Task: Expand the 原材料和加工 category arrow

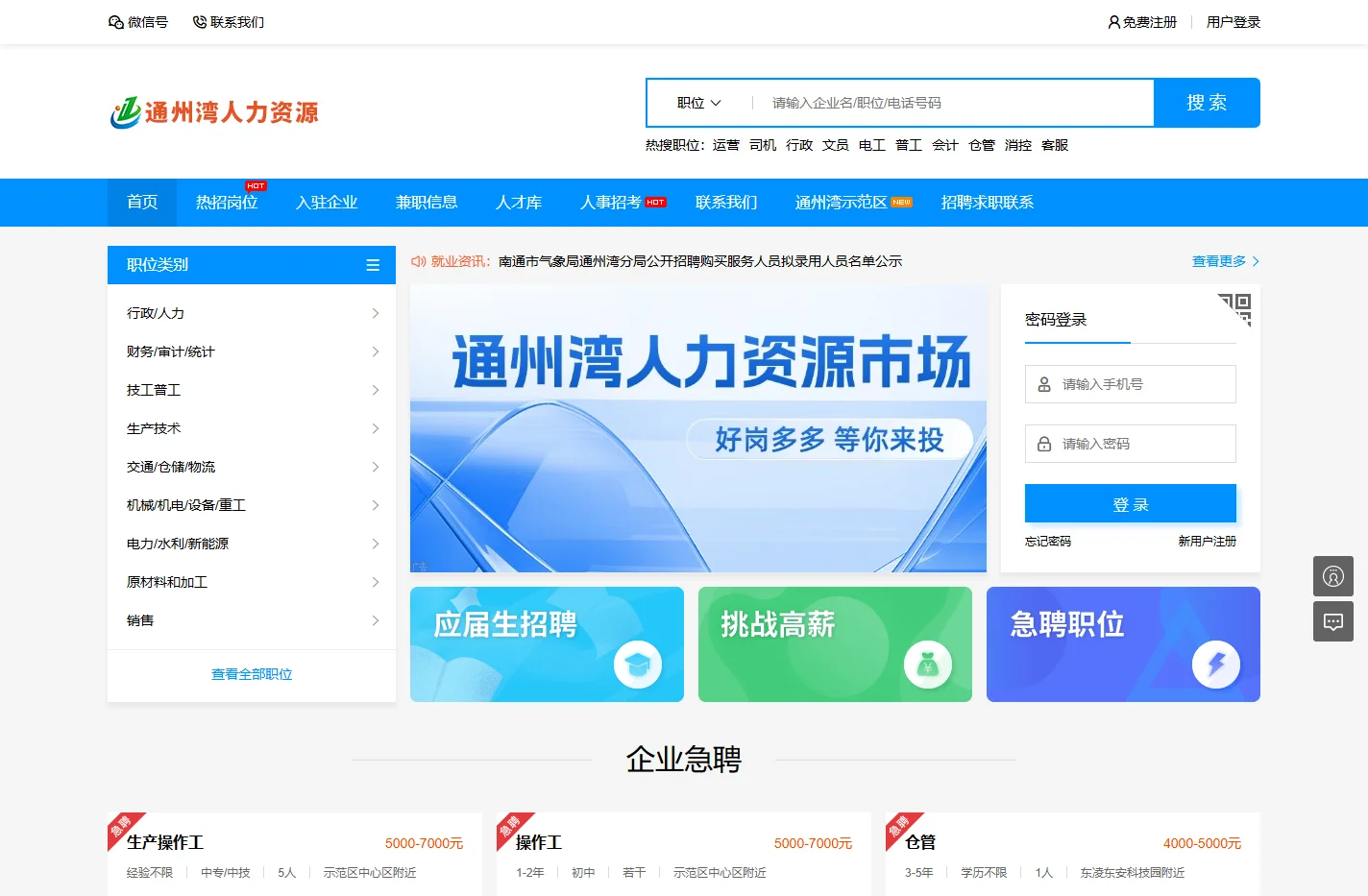Action: coord(376,582)
